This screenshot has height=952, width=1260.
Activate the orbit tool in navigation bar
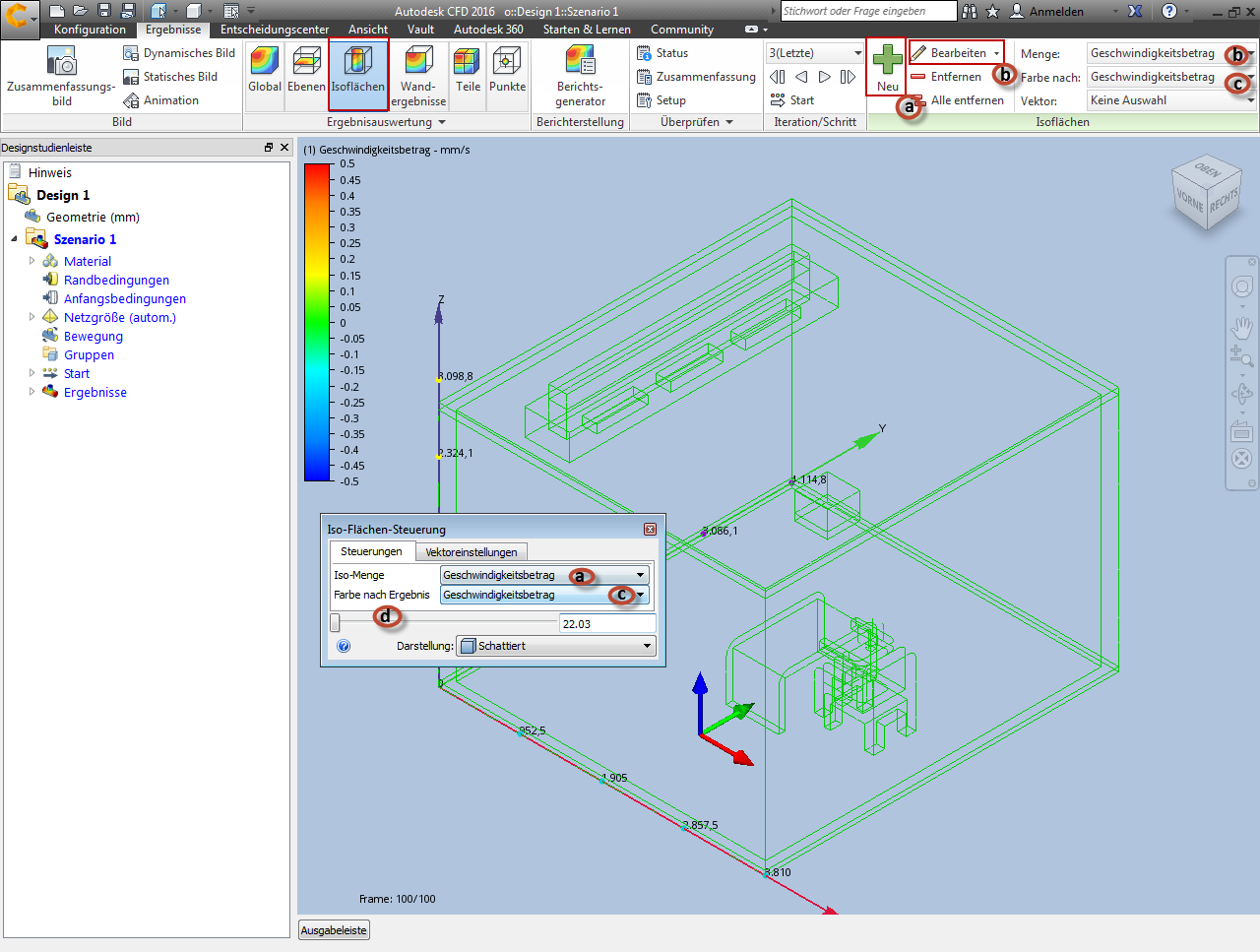click(1242, 395)
